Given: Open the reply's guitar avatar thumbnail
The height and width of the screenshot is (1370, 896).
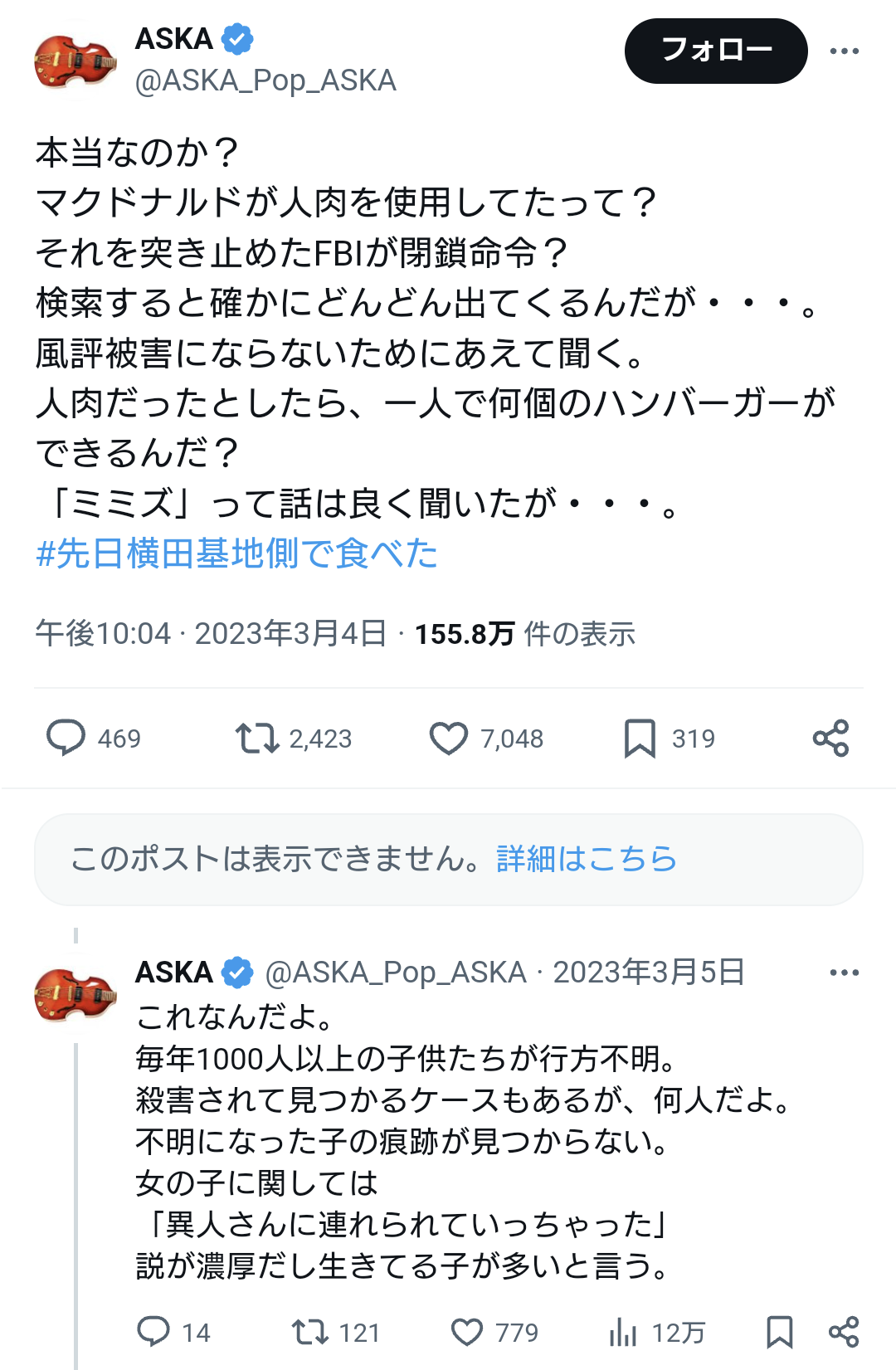Looking at the screenshot, I should [x=75, y=993].
